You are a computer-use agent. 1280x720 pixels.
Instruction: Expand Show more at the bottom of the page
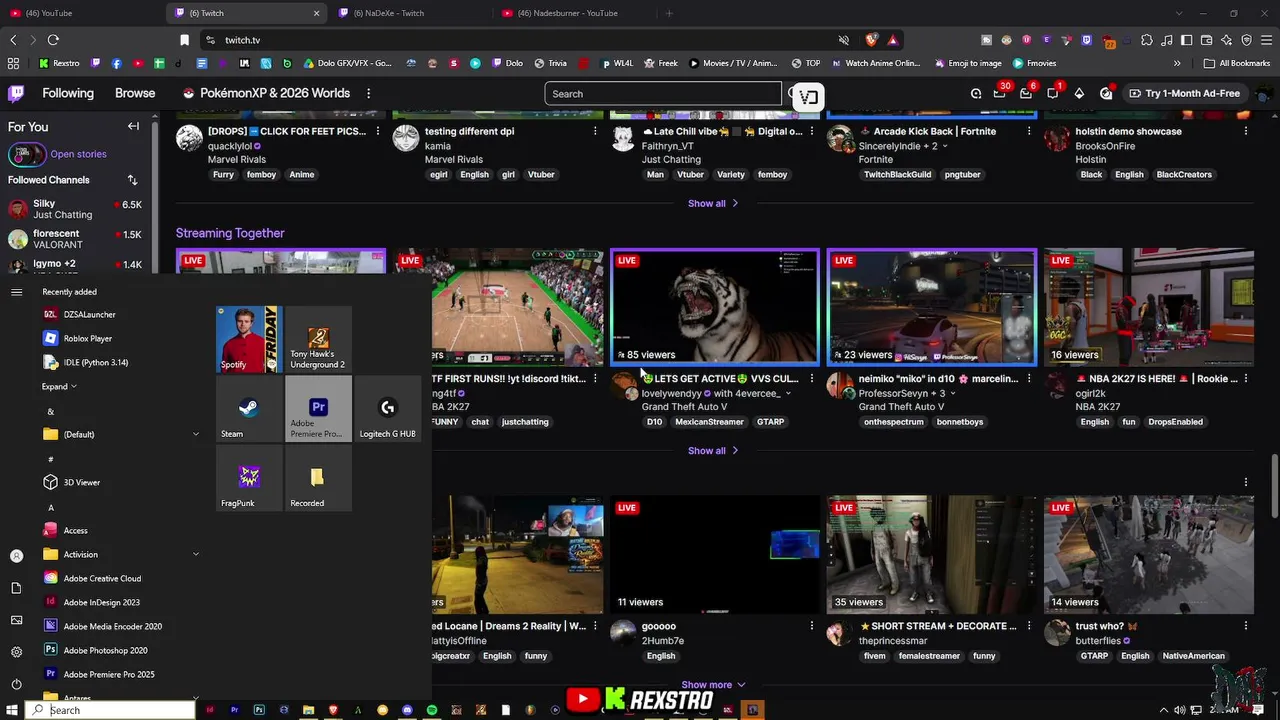tap(714, 685)
